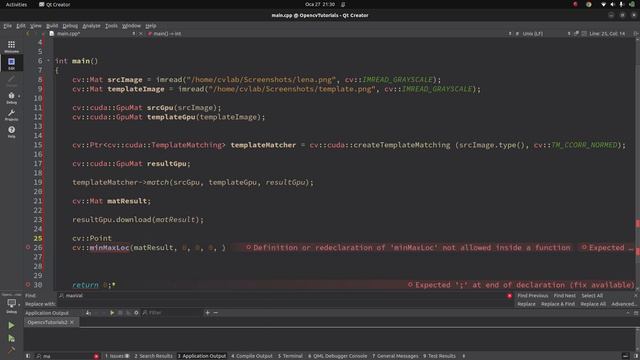
Task: Open the 9 Test Results pane
Action: pos(439,356)
